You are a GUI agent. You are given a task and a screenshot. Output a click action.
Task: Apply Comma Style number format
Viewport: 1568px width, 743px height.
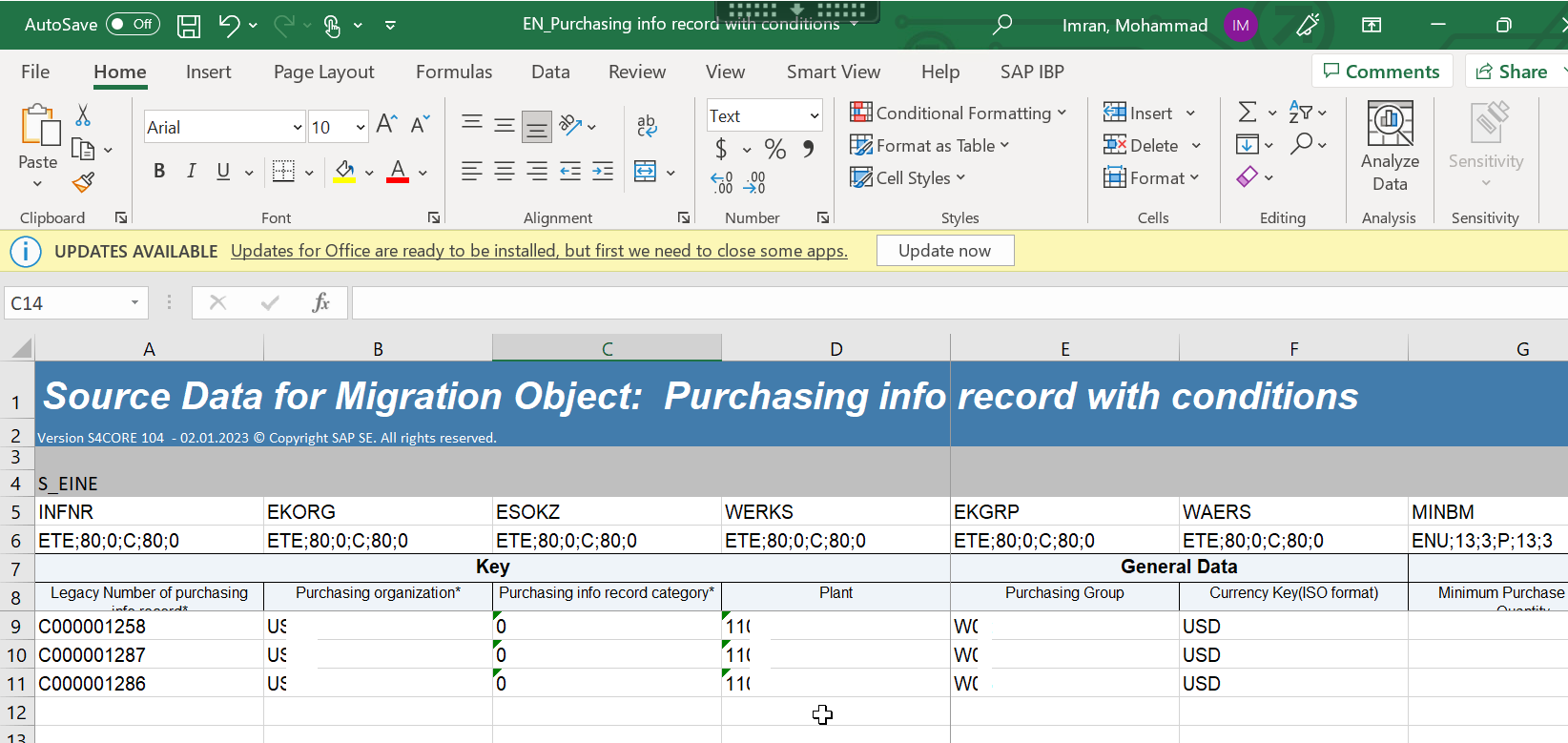[x=809, y=149]
